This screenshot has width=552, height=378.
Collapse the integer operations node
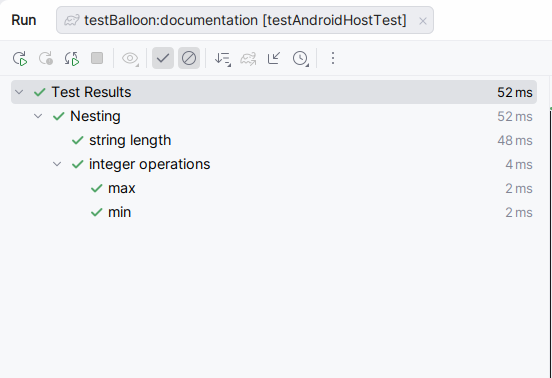pos(57,164)
